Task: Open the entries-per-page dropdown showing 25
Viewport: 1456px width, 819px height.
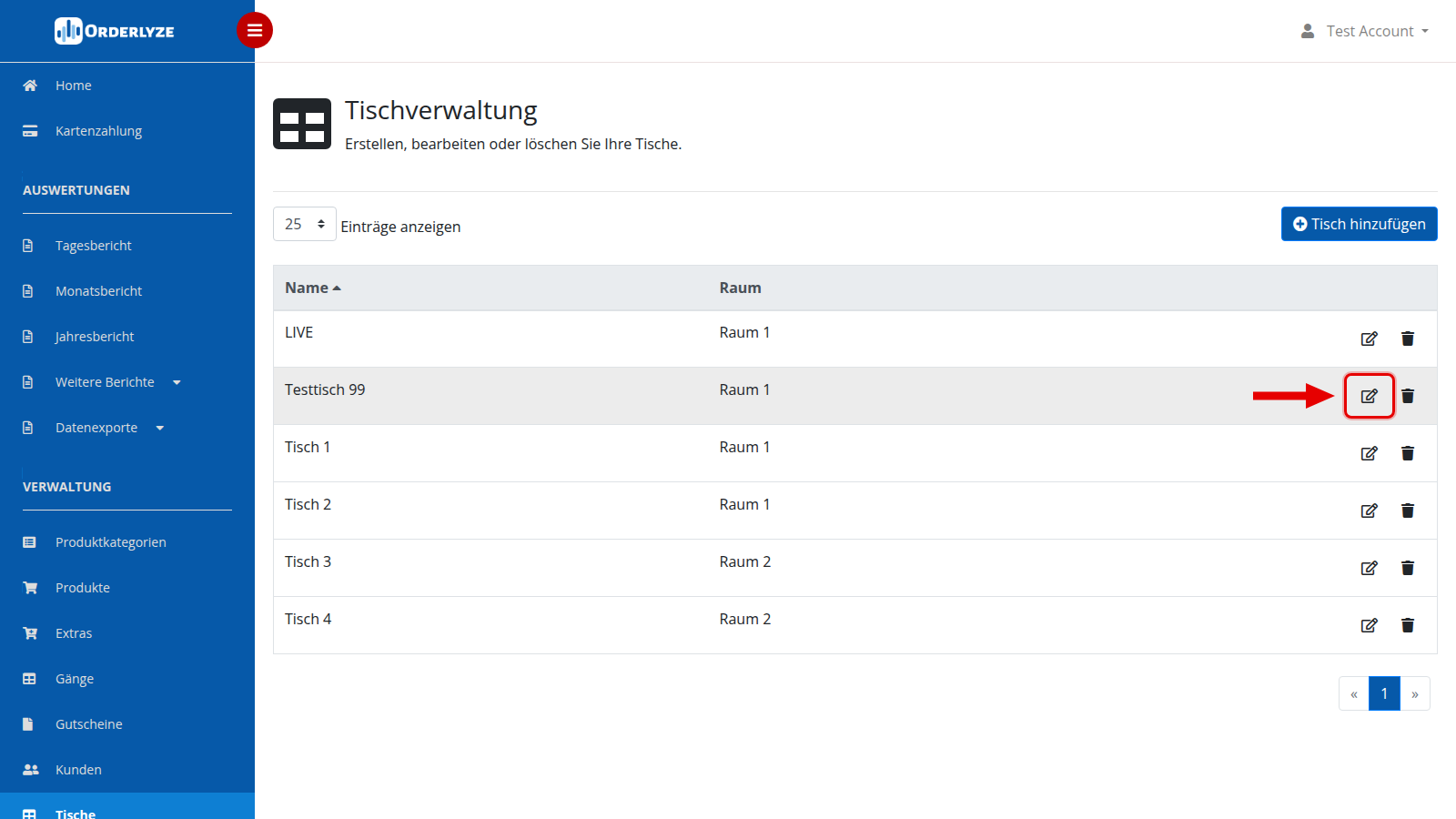Action: coord(305,224)
